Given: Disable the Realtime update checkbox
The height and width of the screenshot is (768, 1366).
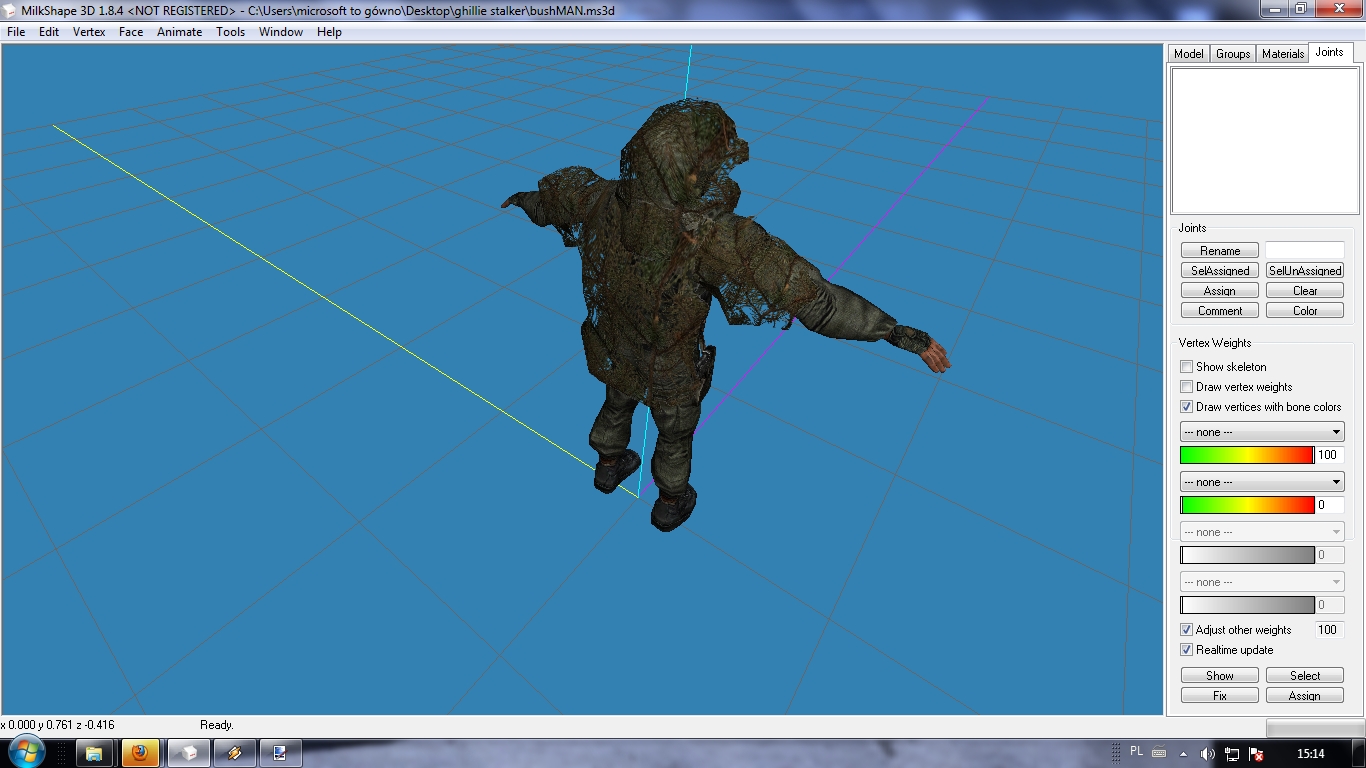Looking at the screenshot, I should [1187, 650].
